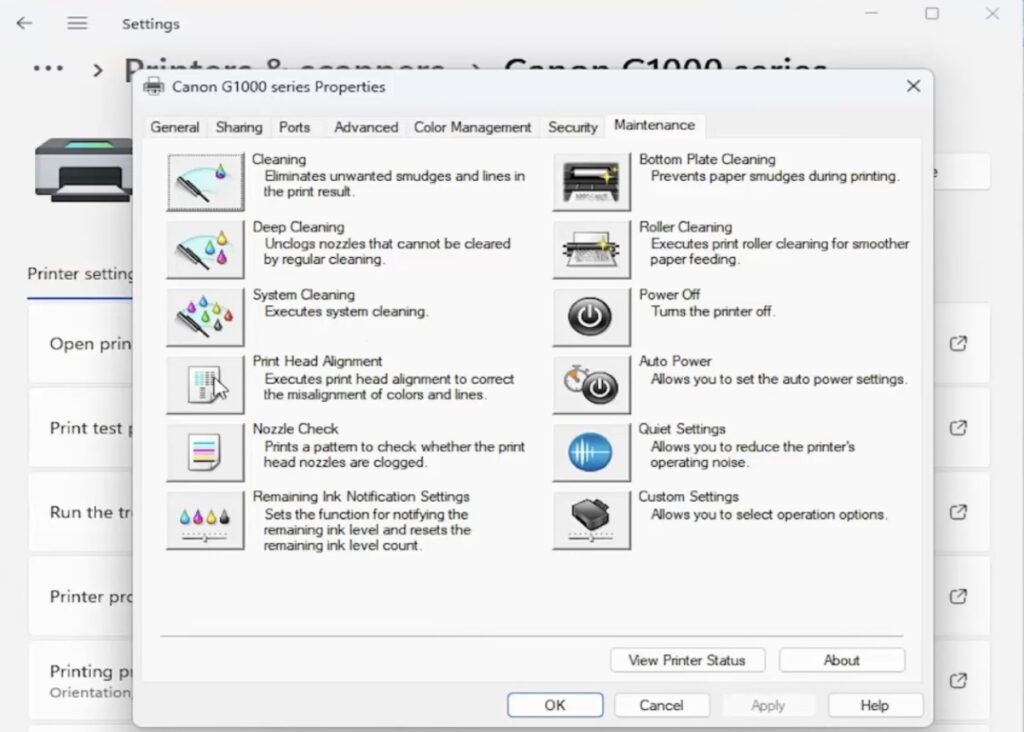Screen dimensions: 1024x732
Task: Click the View Printer Status button
Action: (x=687, y=660)
